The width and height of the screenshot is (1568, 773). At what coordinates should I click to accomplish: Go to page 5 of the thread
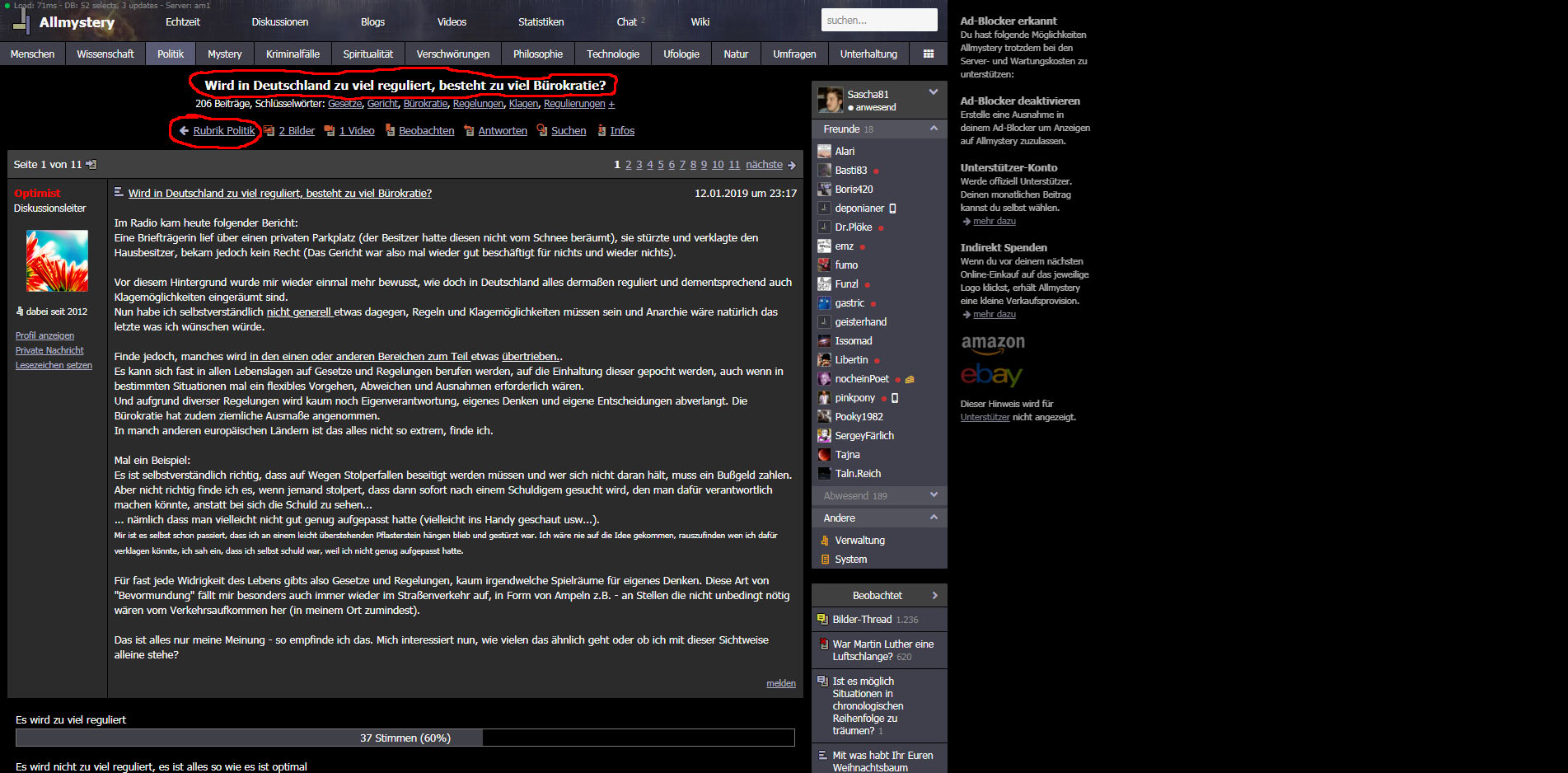click(x=660, y=165)
